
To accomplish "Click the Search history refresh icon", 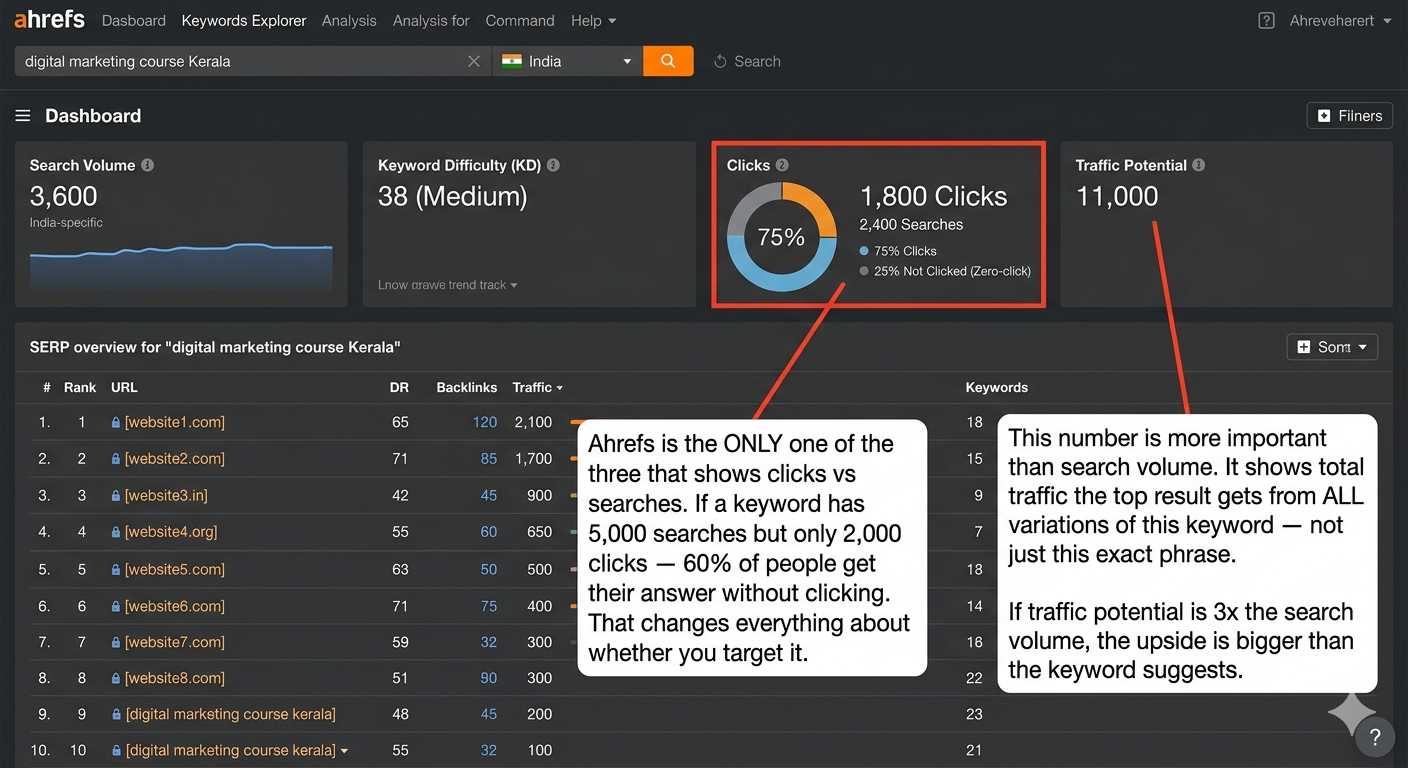I will [720, 61].
